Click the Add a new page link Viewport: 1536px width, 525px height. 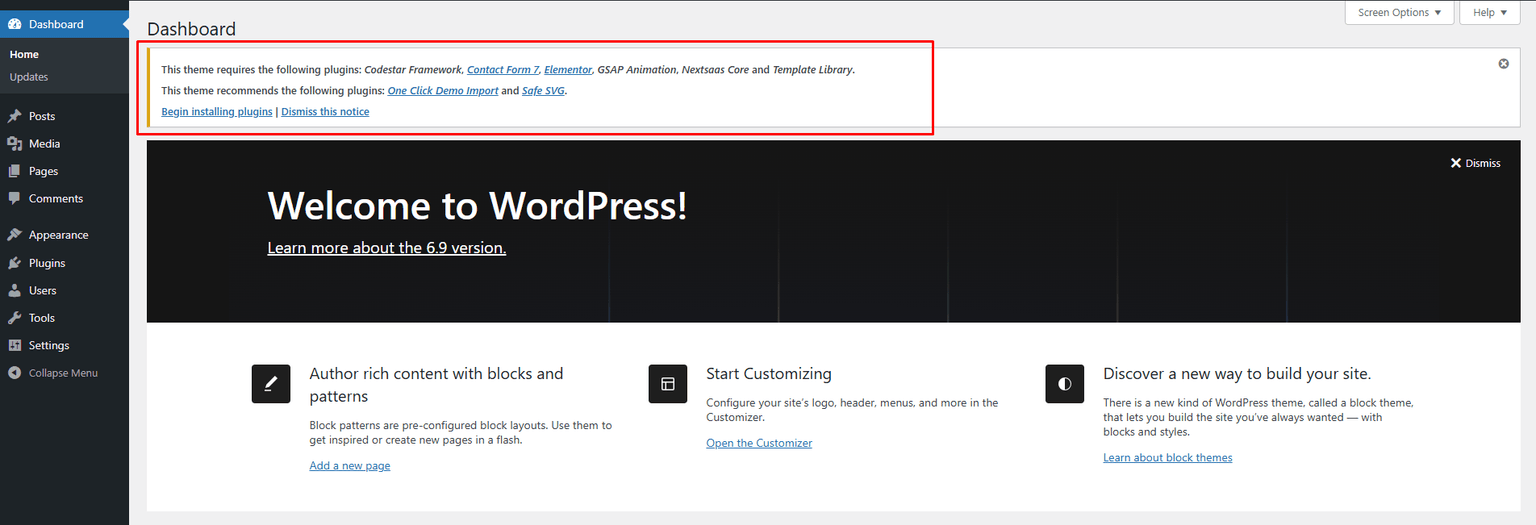(x=350, y=466)
